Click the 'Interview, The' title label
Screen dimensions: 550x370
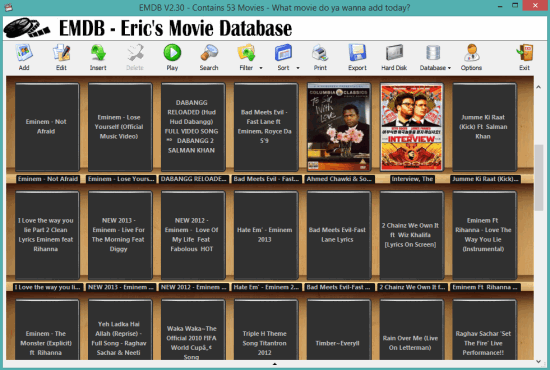(x=412, y=179)
